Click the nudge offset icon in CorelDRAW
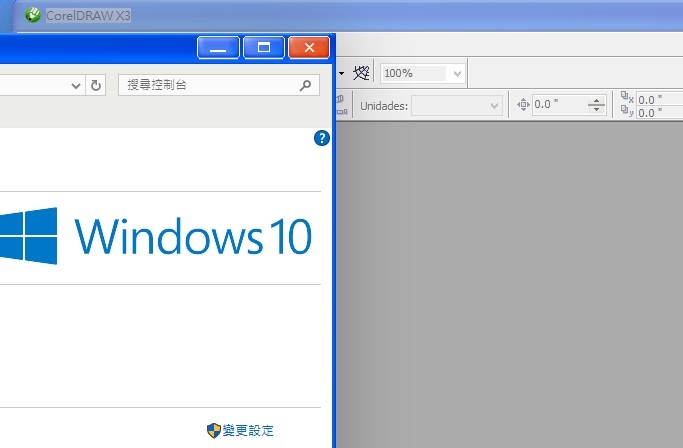This screenshot has width=683, height=448. [523, 105]
